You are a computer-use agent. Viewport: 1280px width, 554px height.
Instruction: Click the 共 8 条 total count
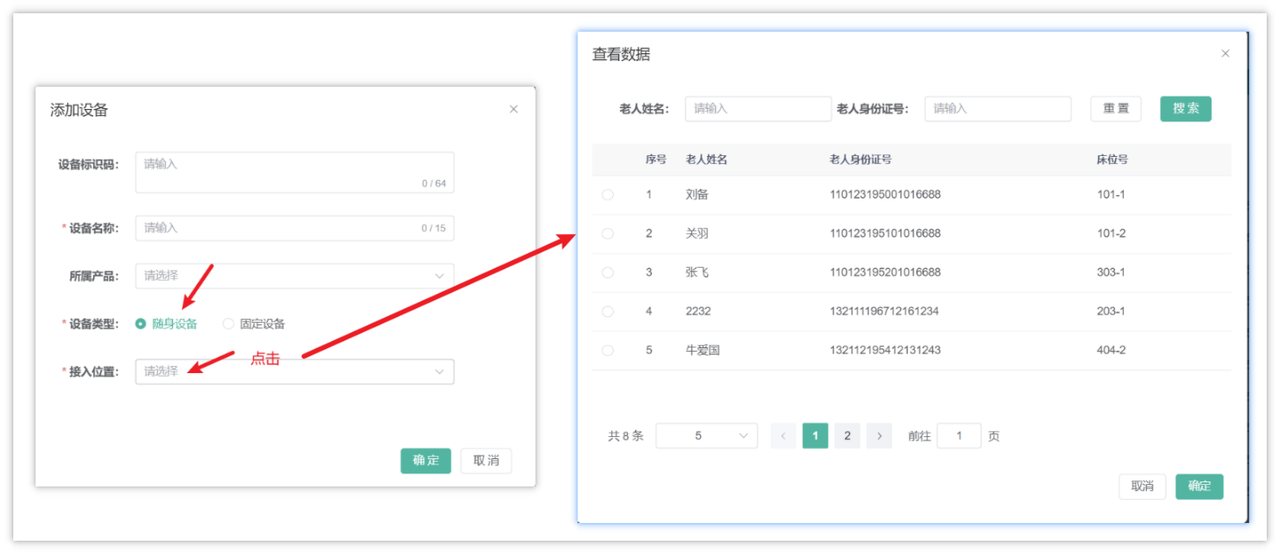click(x=626, y=436)
